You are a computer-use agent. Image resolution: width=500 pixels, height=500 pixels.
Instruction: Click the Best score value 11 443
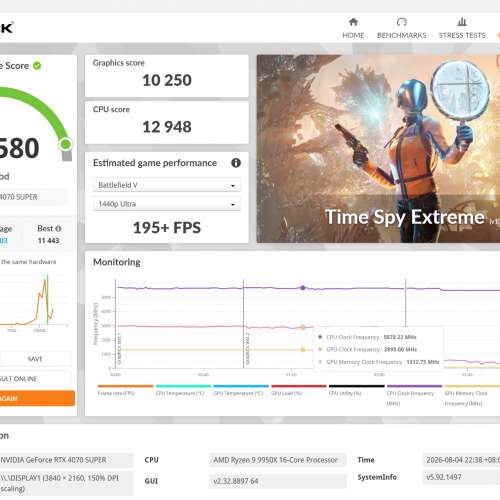[48, 241]
